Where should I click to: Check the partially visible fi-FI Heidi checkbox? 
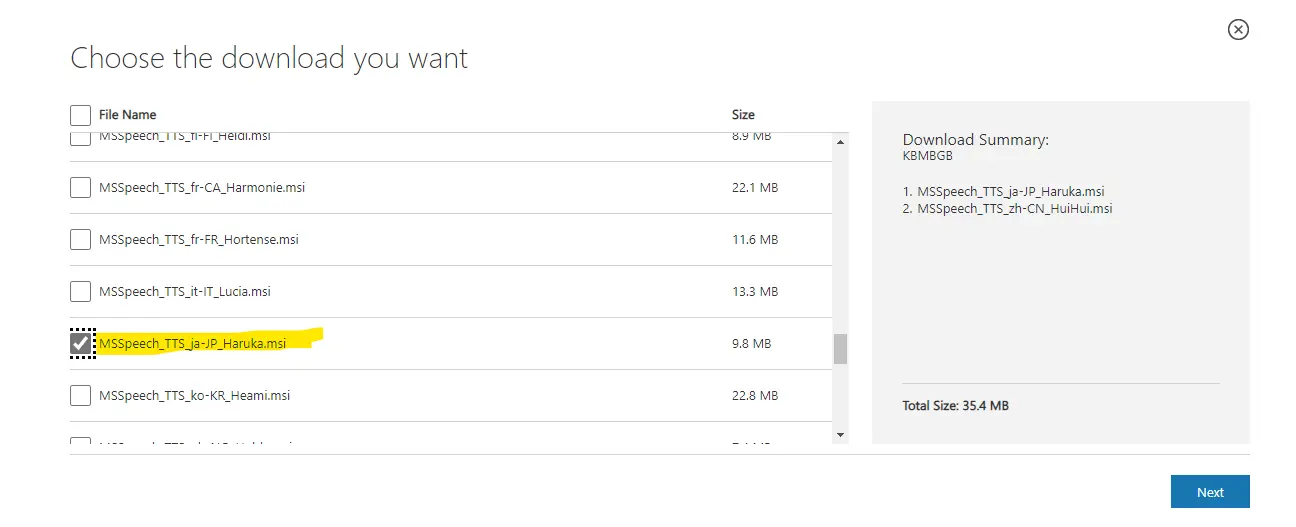[x=81, y=138]
